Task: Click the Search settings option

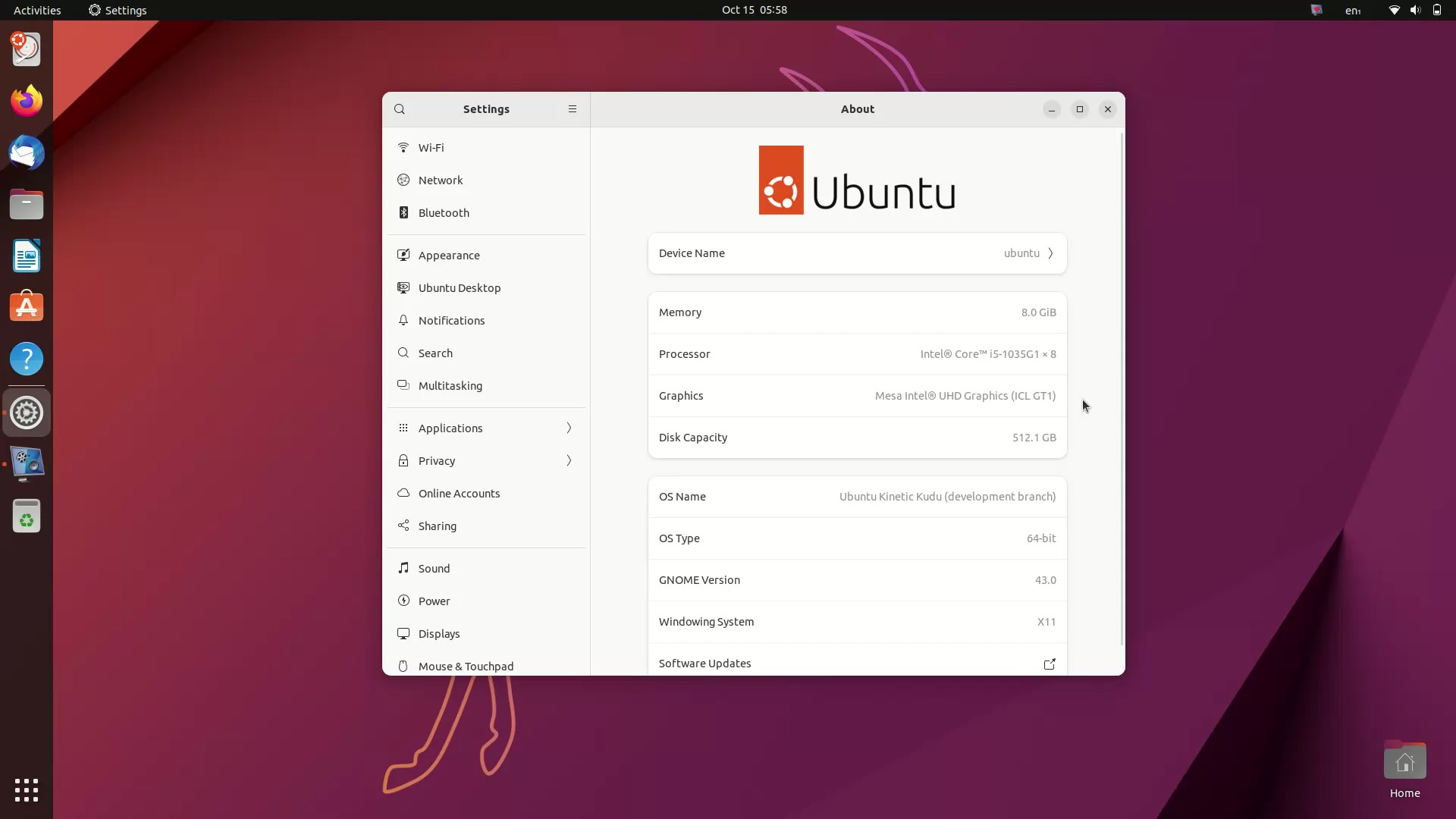Action: click(435, 352)
